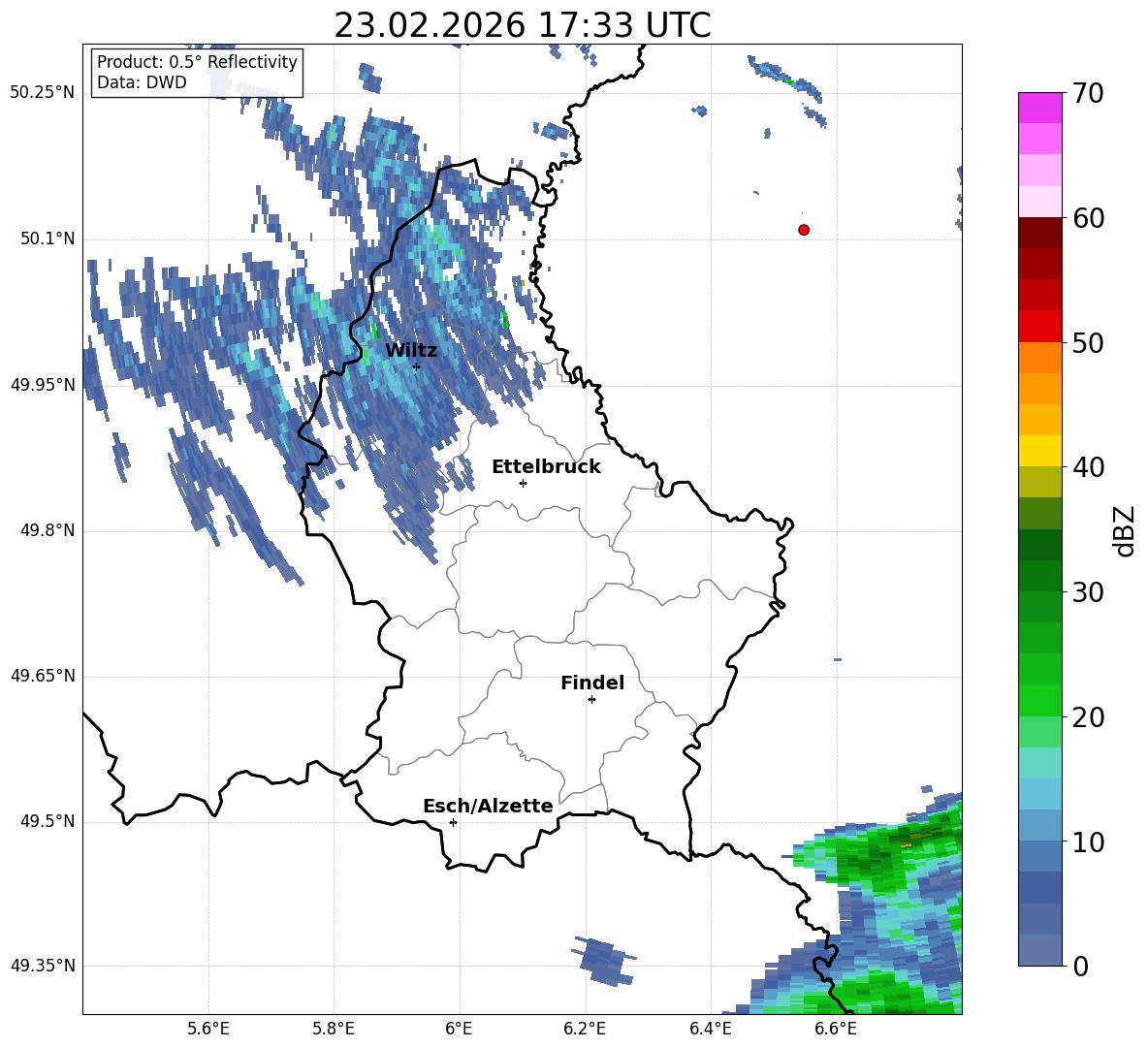Image resolution: width=1148 pixels, height=1048 pixels.
Task: Click the yellow colorbar segment above 40
Action: (1039, 451)
